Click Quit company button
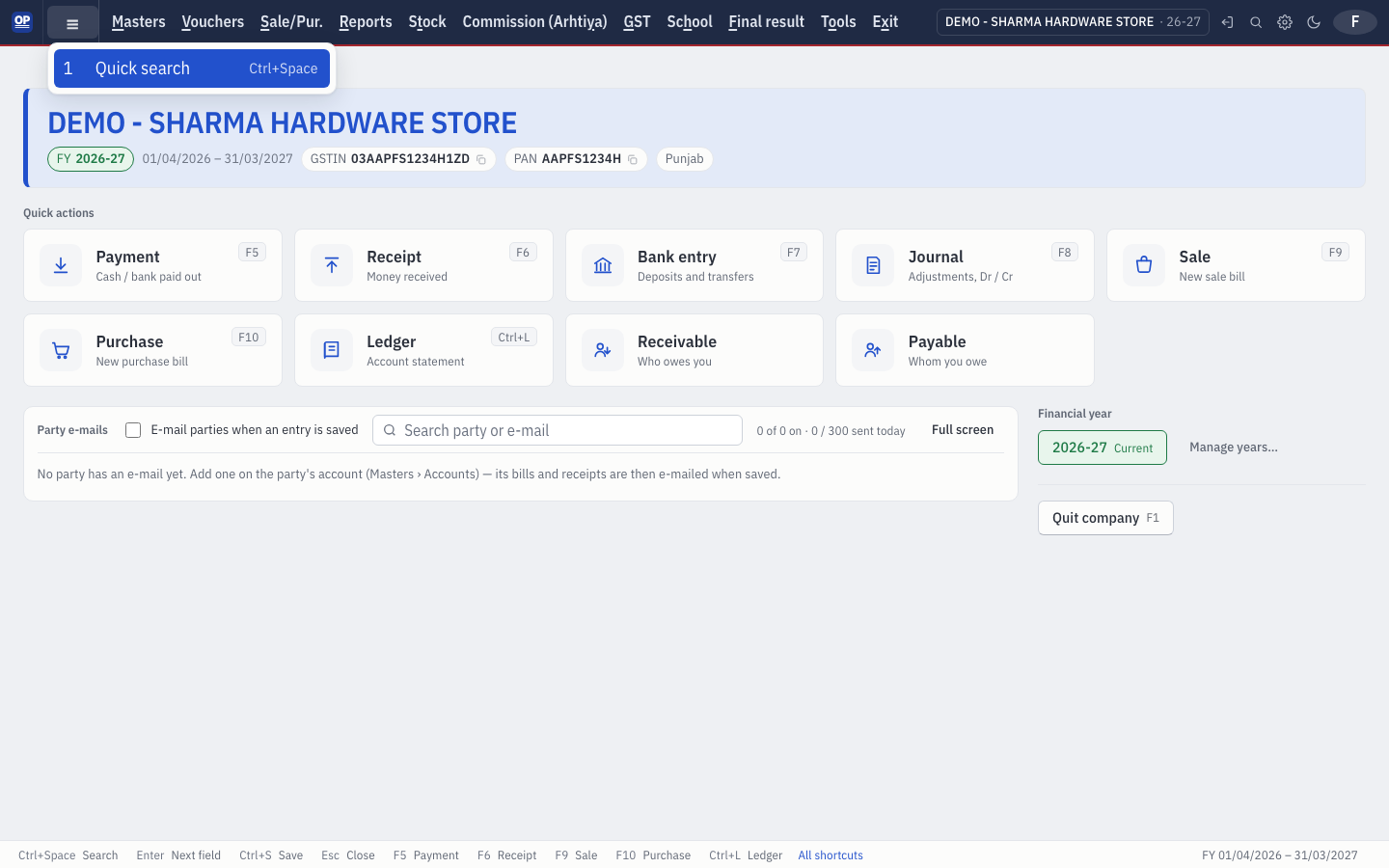The image size is (1389, 868). (x=1105, y=518)
